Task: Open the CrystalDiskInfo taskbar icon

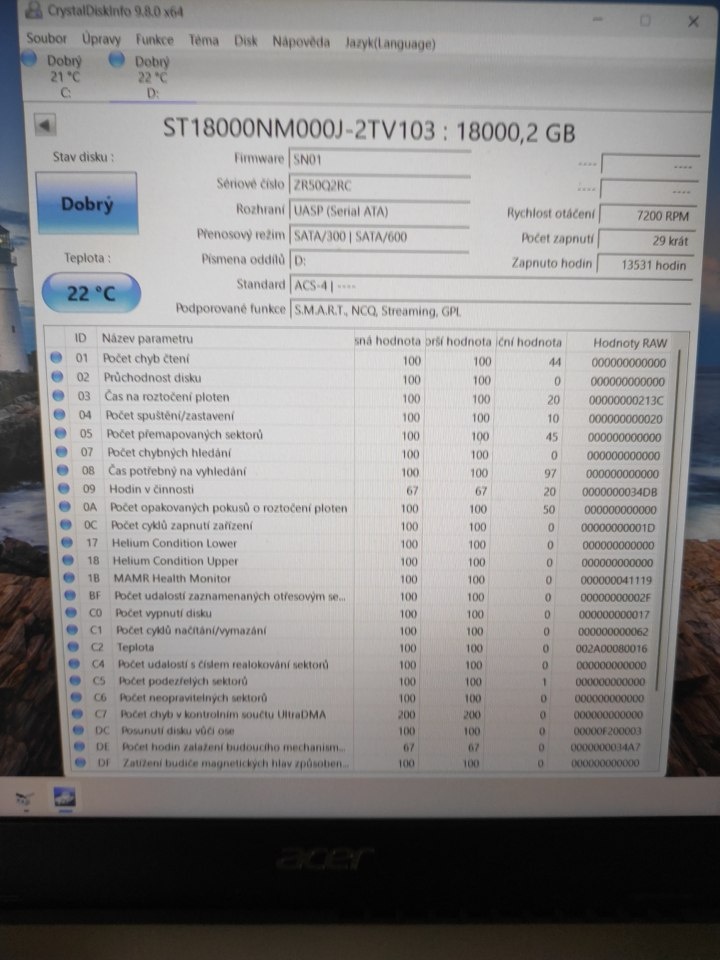Action: pos(64,797)
